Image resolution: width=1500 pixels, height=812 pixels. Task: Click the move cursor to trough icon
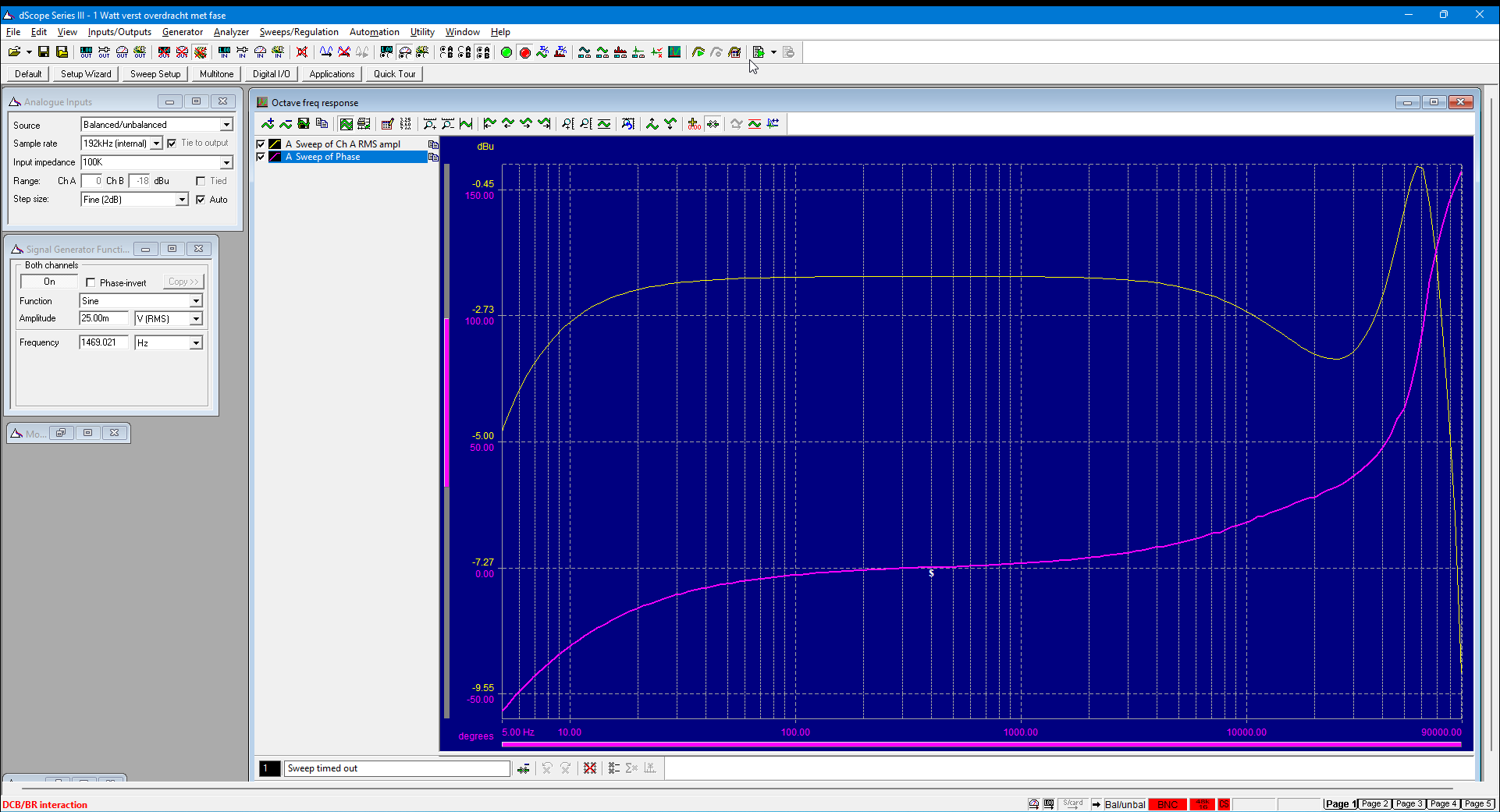click(x=670, y=123)
